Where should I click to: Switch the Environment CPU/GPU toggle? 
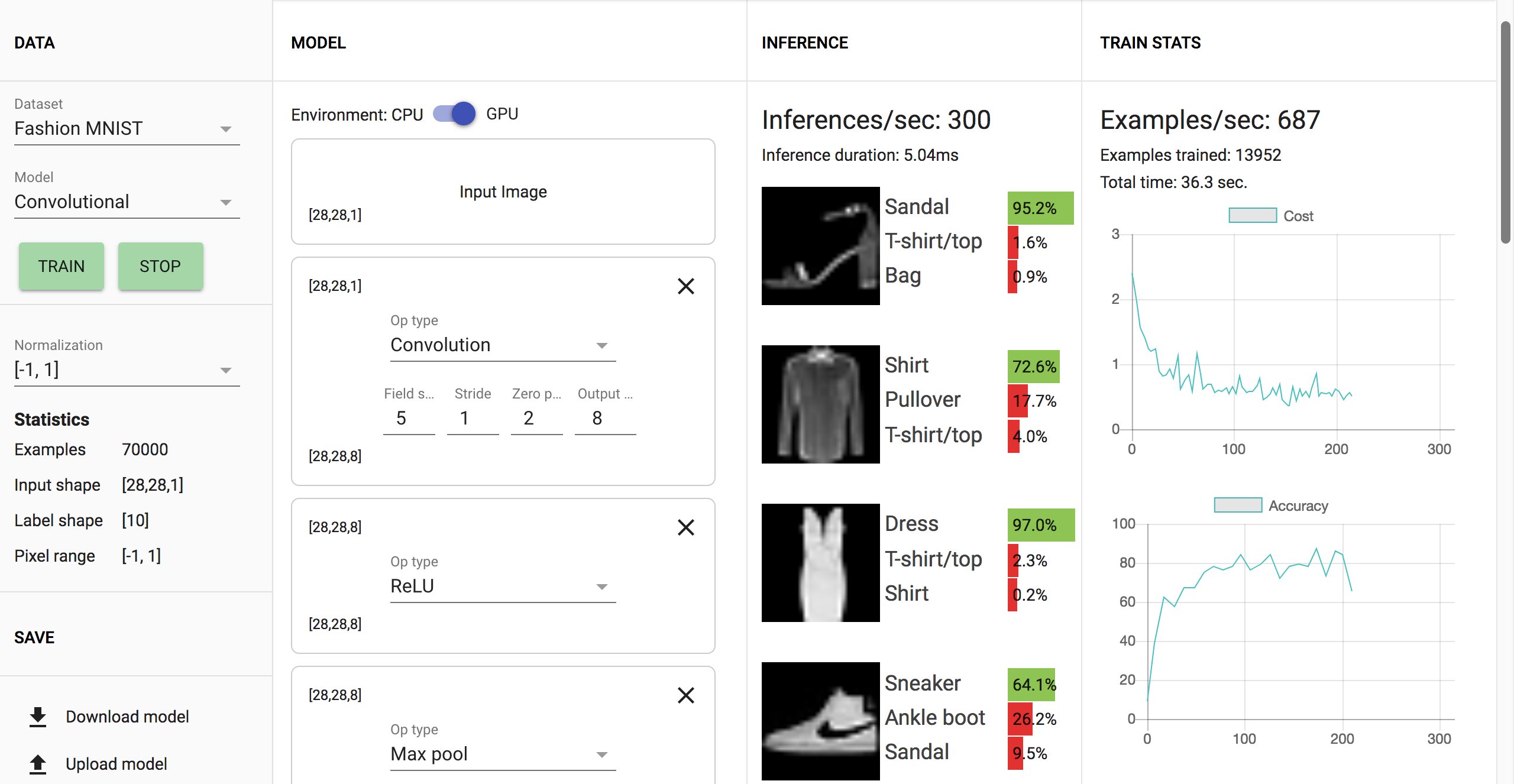pos(454,114)
